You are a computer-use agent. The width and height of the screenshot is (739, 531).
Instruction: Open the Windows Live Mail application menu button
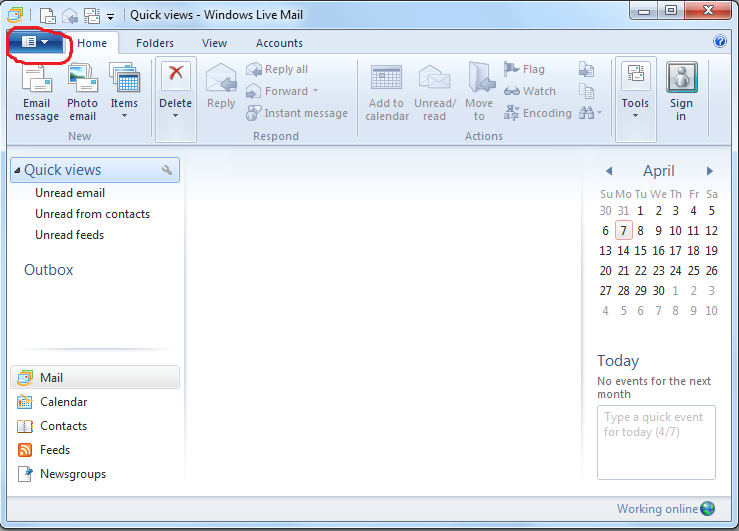click(35, 42)
